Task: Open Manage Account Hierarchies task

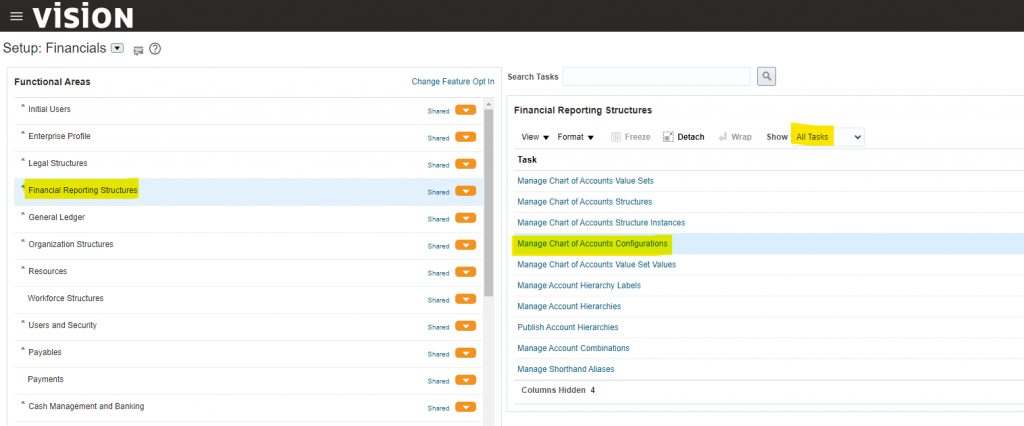Action: (x=569, y=306)
